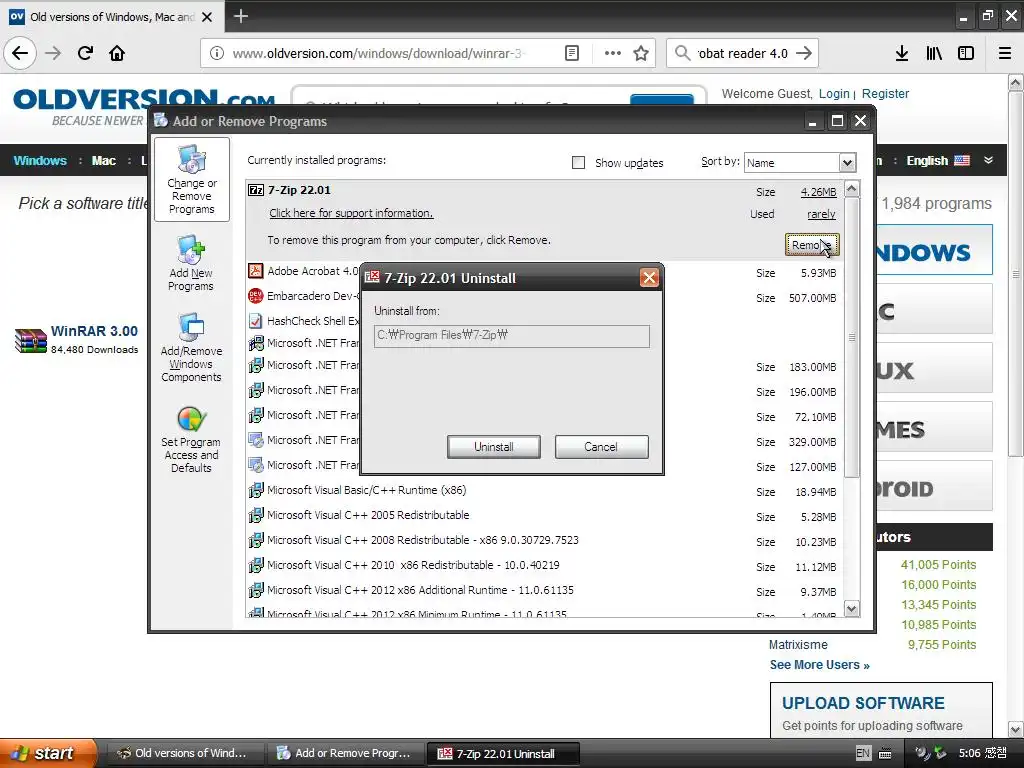This screenshot has width=1024, height=768.
Task: Open the Mac site menu item
Action: point(104,161)
